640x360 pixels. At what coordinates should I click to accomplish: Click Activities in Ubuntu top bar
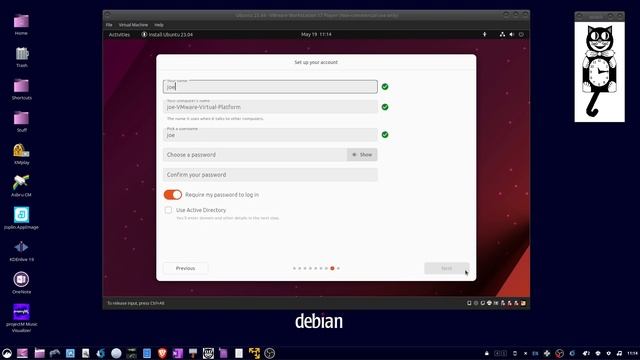pyautogui.click(x=119, y=35)
